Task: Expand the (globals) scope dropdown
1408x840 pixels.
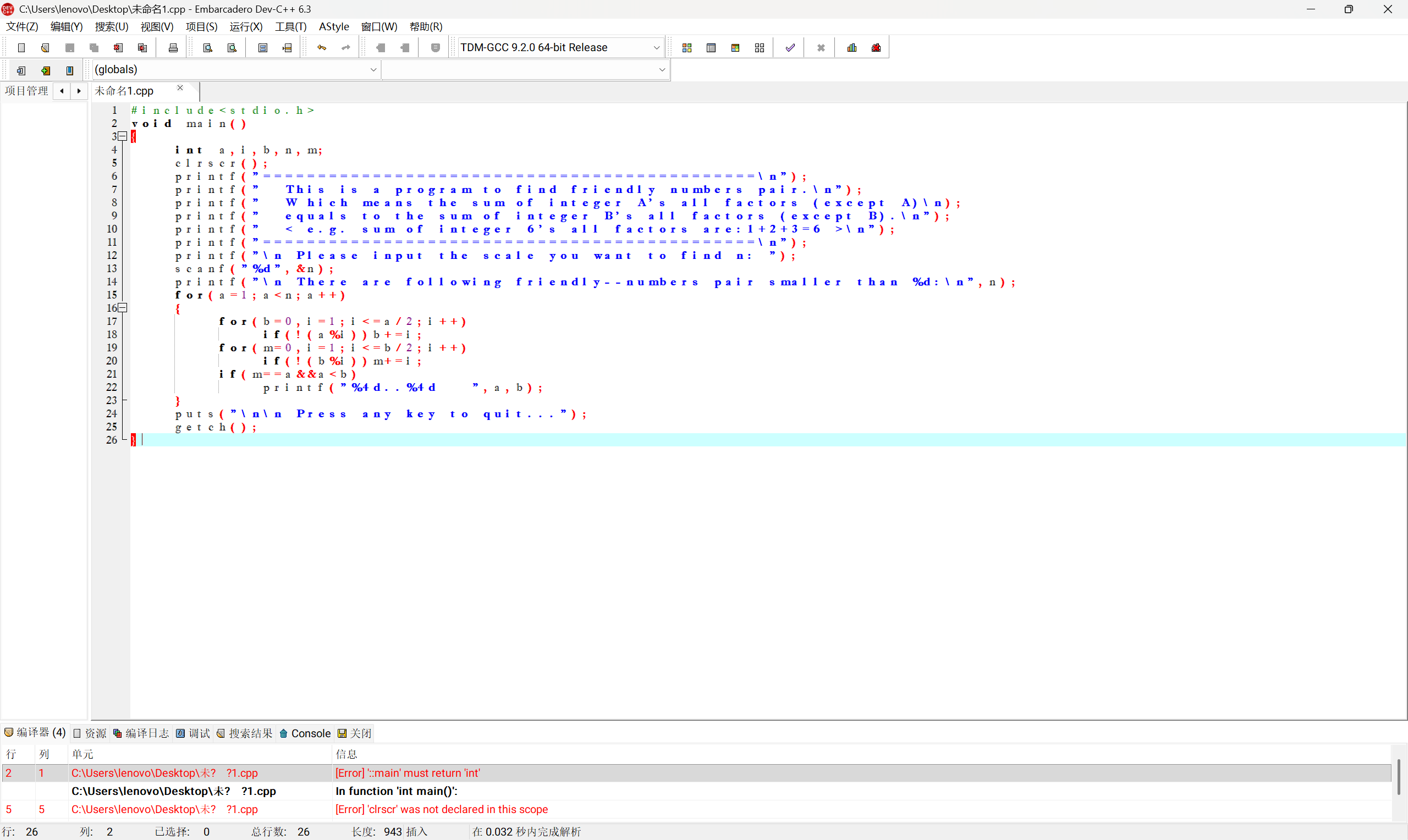Action: click(373, 70)
